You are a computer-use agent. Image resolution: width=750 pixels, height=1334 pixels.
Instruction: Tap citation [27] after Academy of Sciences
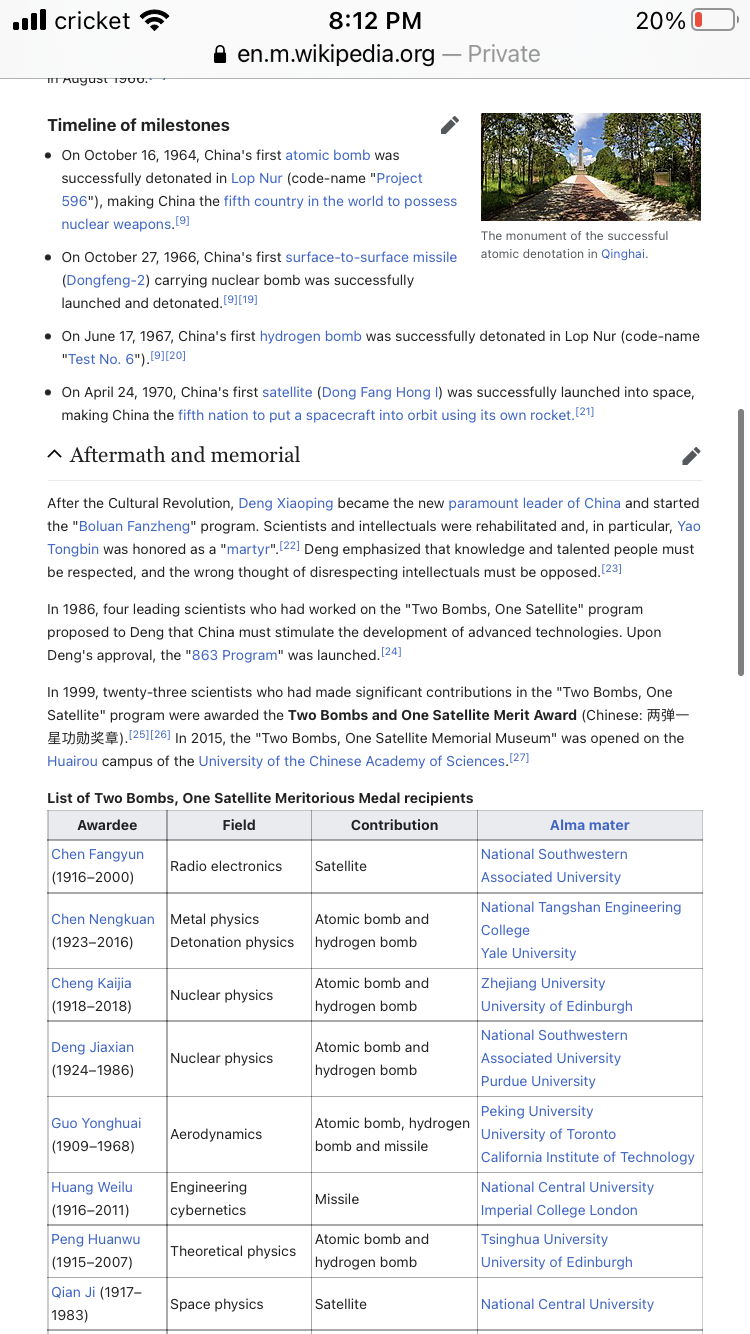pos(519,757)
